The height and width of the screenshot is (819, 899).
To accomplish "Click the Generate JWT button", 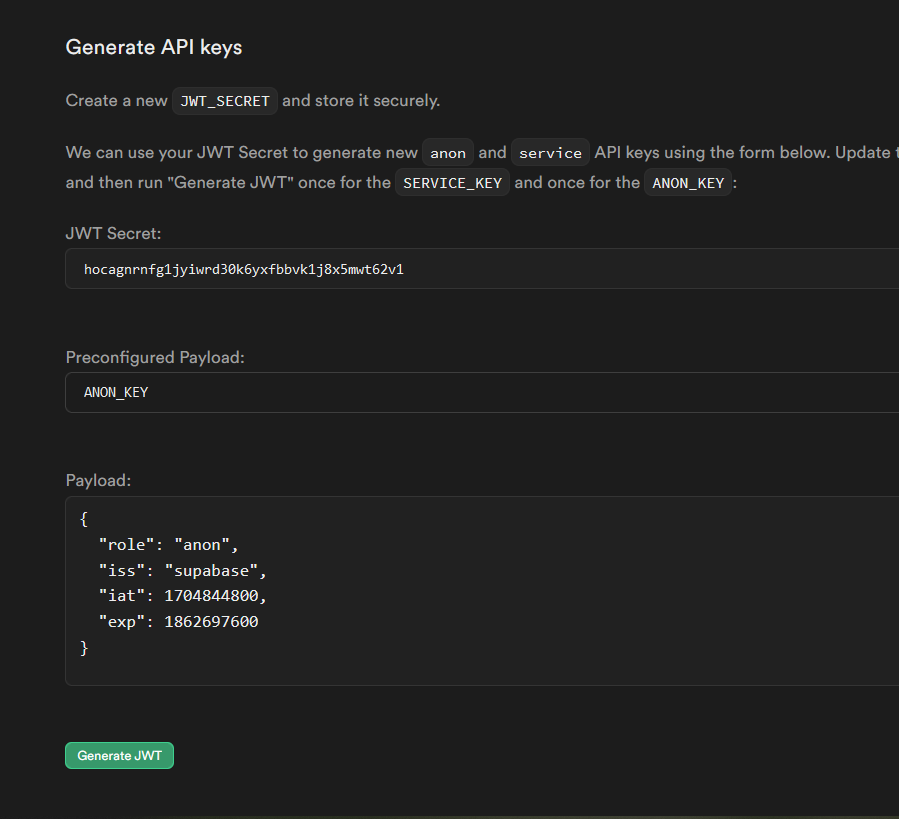I will [x=119, y=755].
